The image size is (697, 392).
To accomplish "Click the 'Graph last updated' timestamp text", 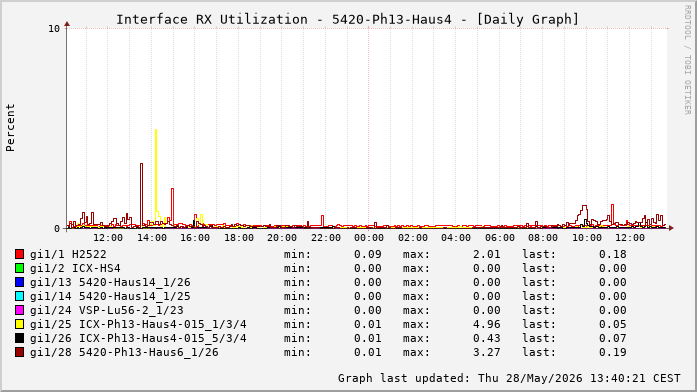I will point(509,378).
